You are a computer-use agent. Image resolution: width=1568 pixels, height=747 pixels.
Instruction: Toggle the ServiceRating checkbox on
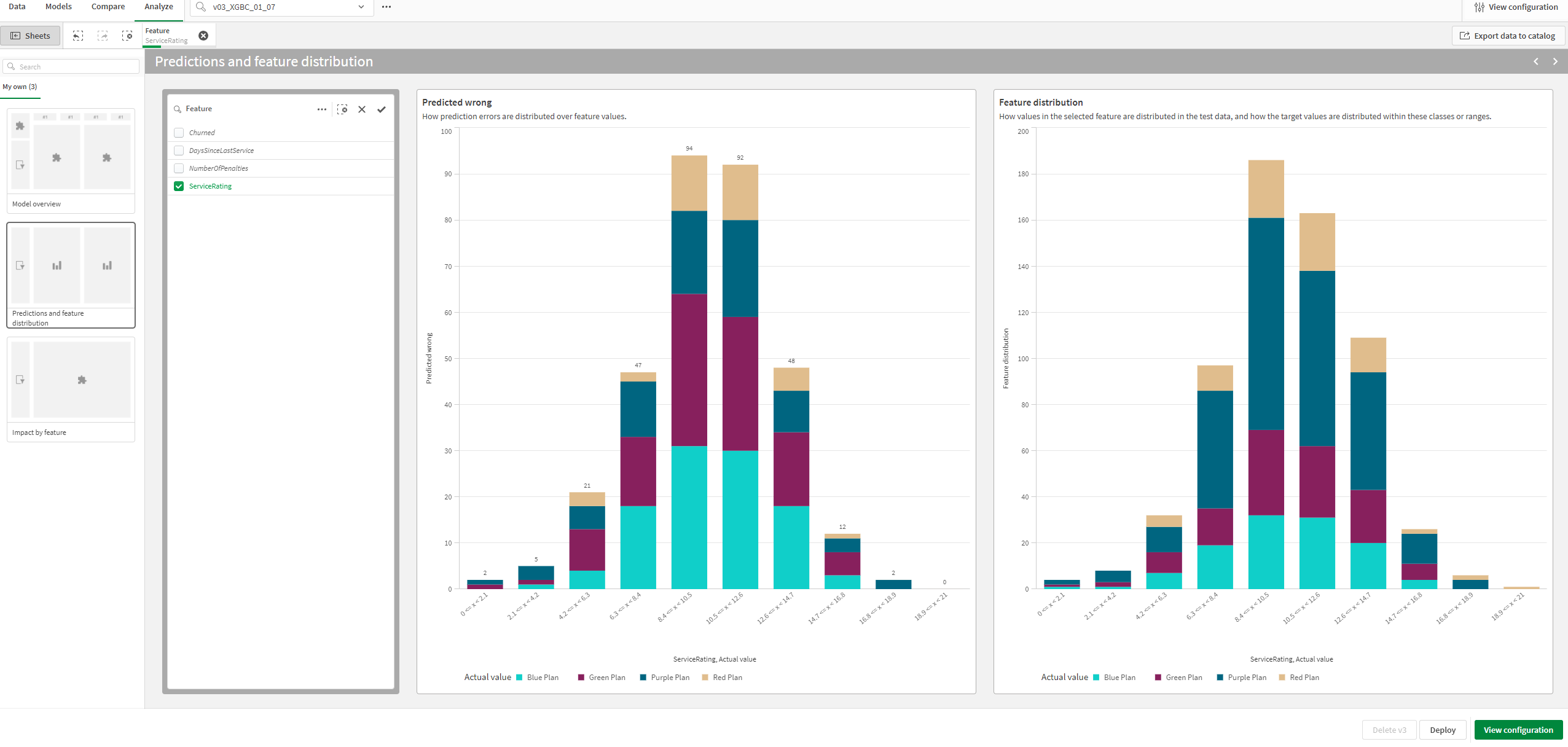pos(178,186)
